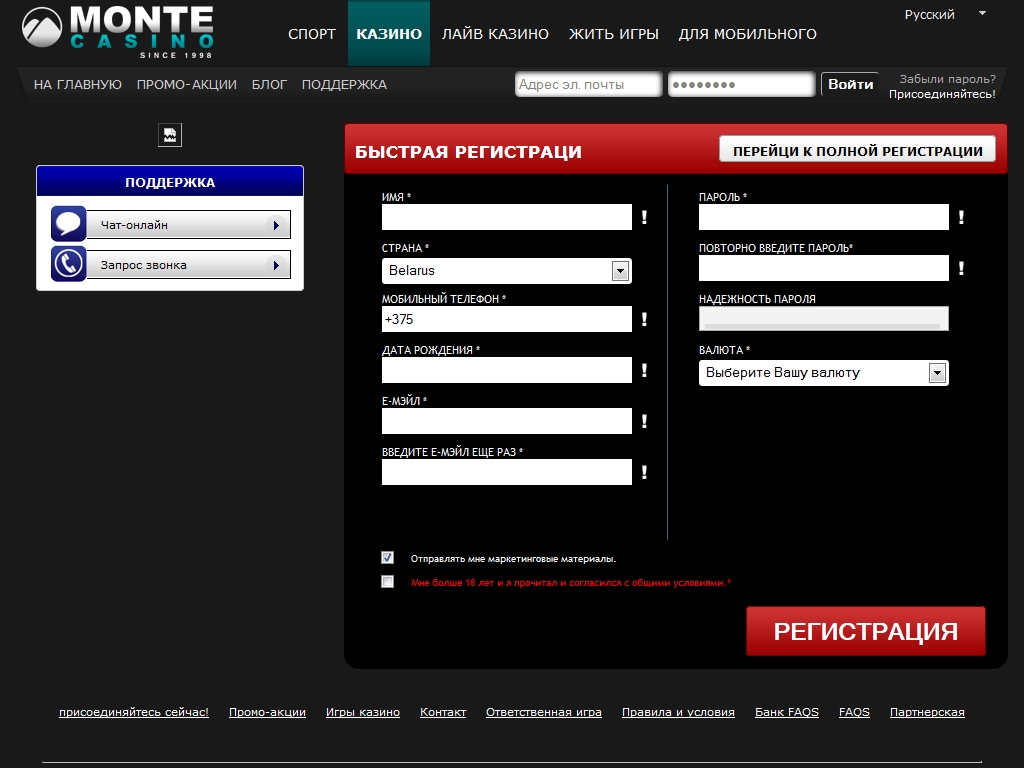Click the Monte Casino logo
1024x768 pixels.
(x=118, y=32)
